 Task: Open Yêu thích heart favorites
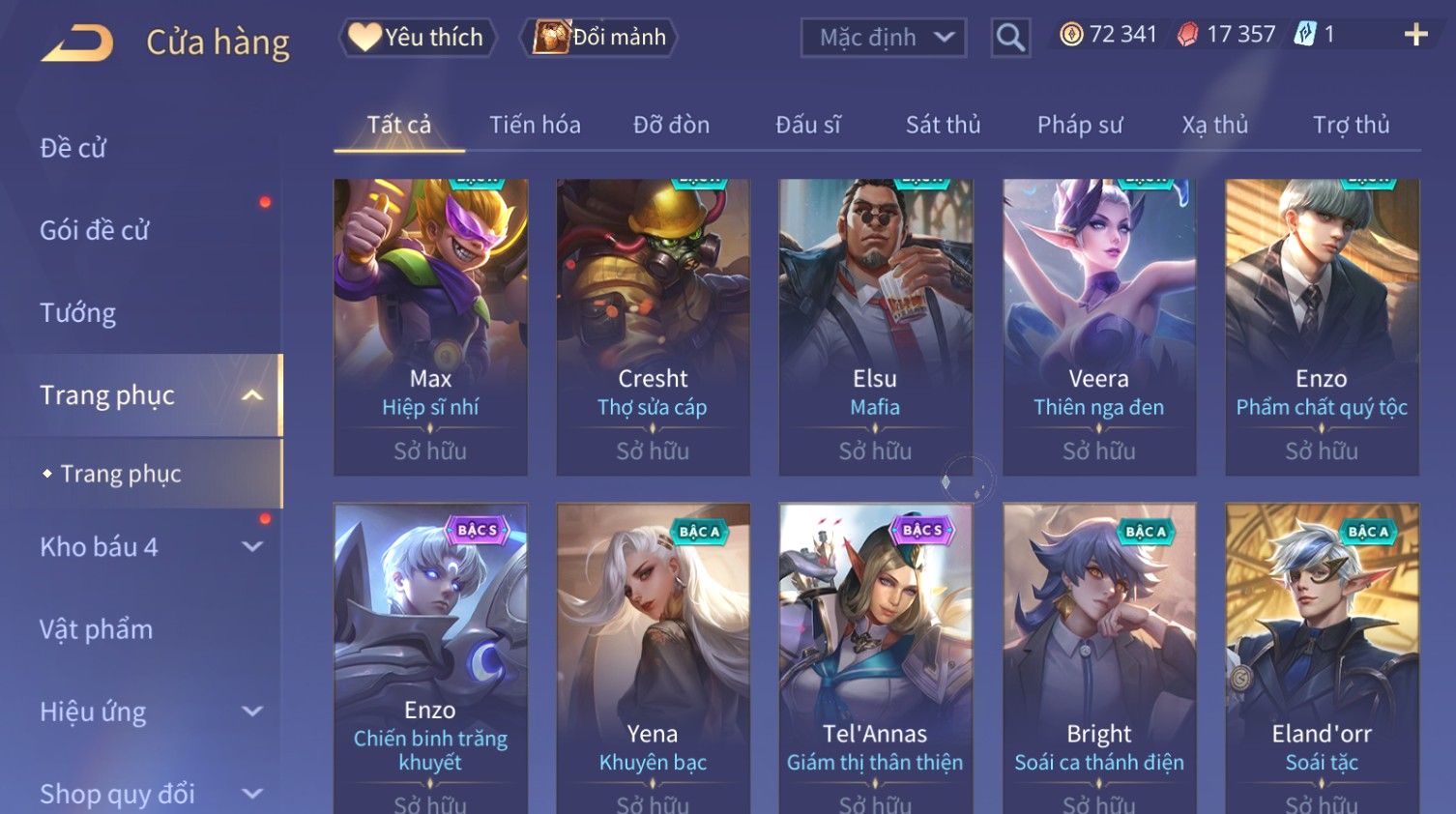pyautogui.click(x=418, y=38)
